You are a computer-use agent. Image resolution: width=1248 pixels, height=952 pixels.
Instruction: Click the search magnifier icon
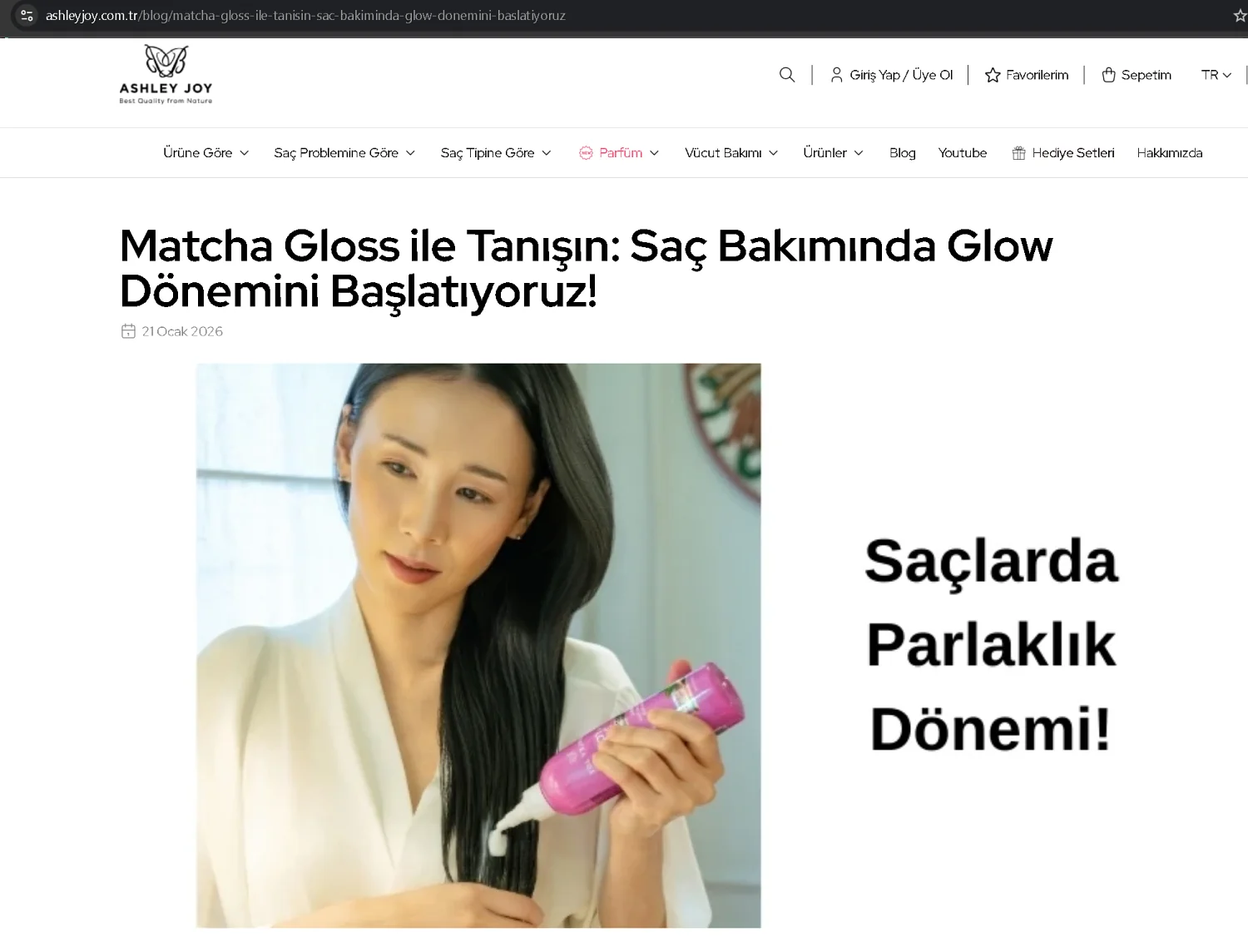(x=787, y=75)
